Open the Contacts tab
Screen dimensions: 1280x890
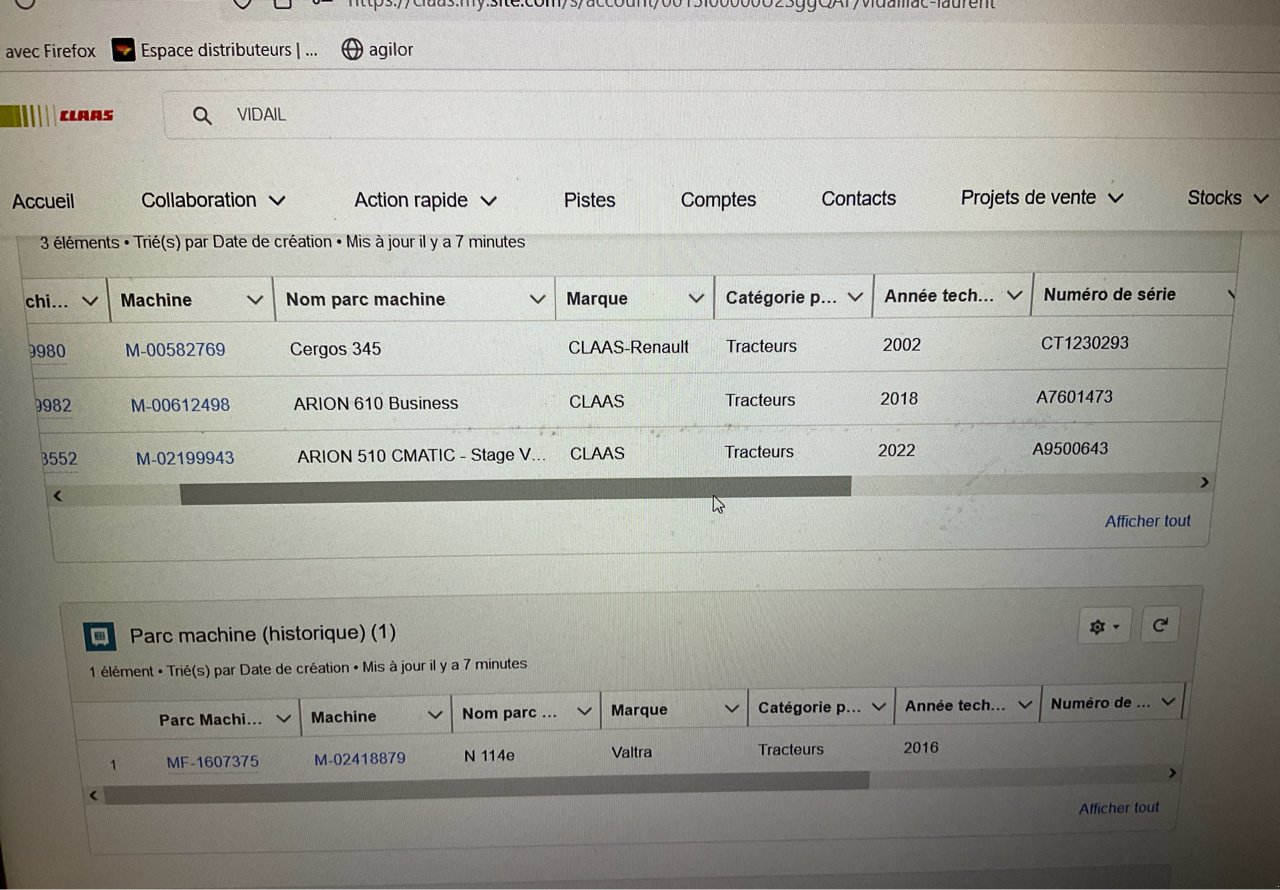tap(858, 199)
